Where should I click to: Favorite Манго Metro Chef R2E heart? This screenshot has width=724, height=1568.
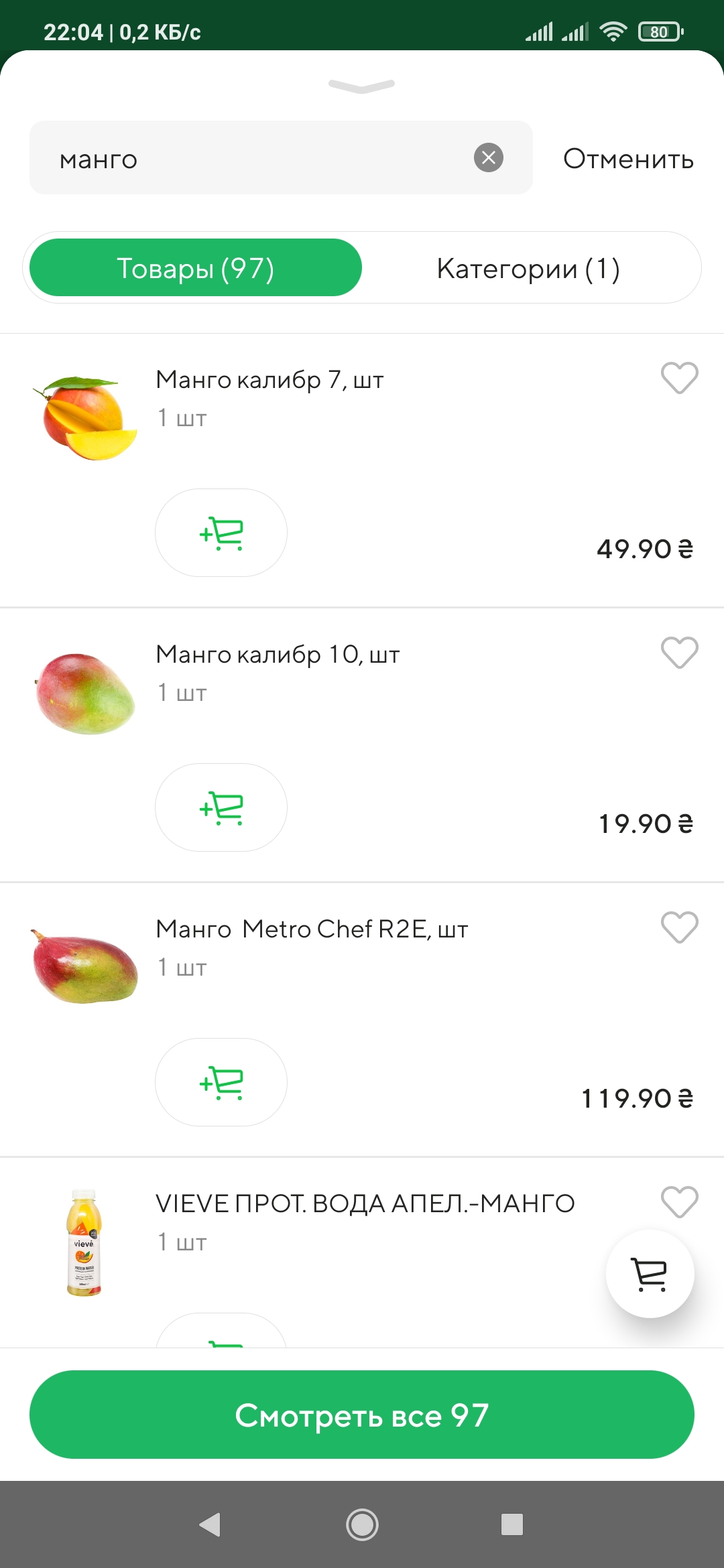click(679, 927)
